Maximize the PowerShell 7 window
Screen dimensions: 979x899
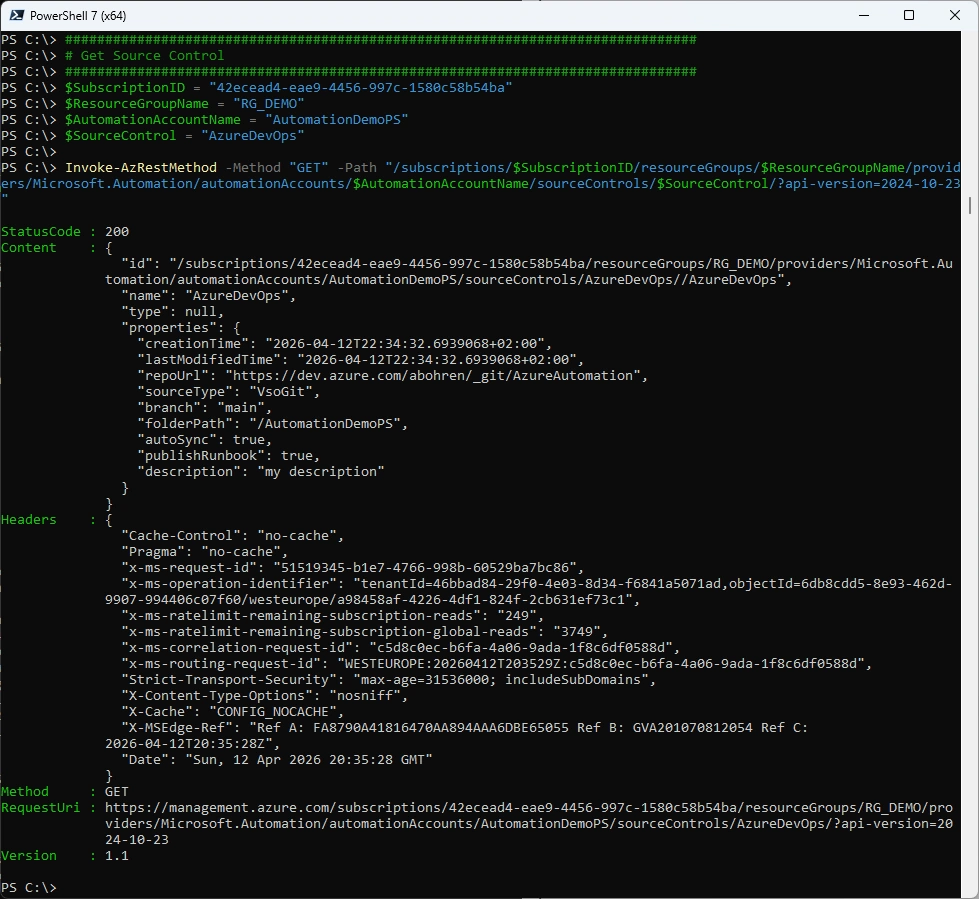click(x=909, y=16)
